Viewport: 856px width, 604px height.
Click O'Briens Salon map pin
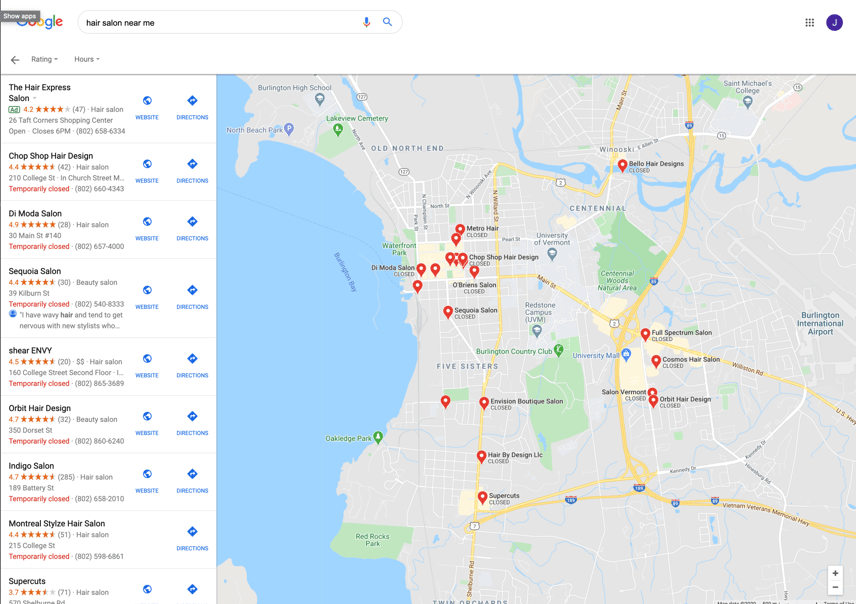474,271
